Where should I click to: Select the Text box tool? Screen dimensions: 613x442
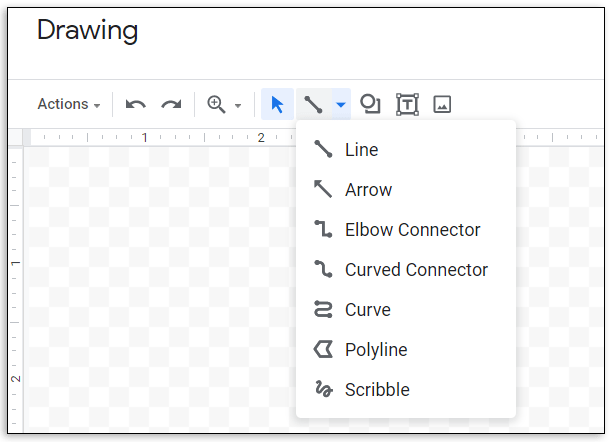tap(407, 104)
